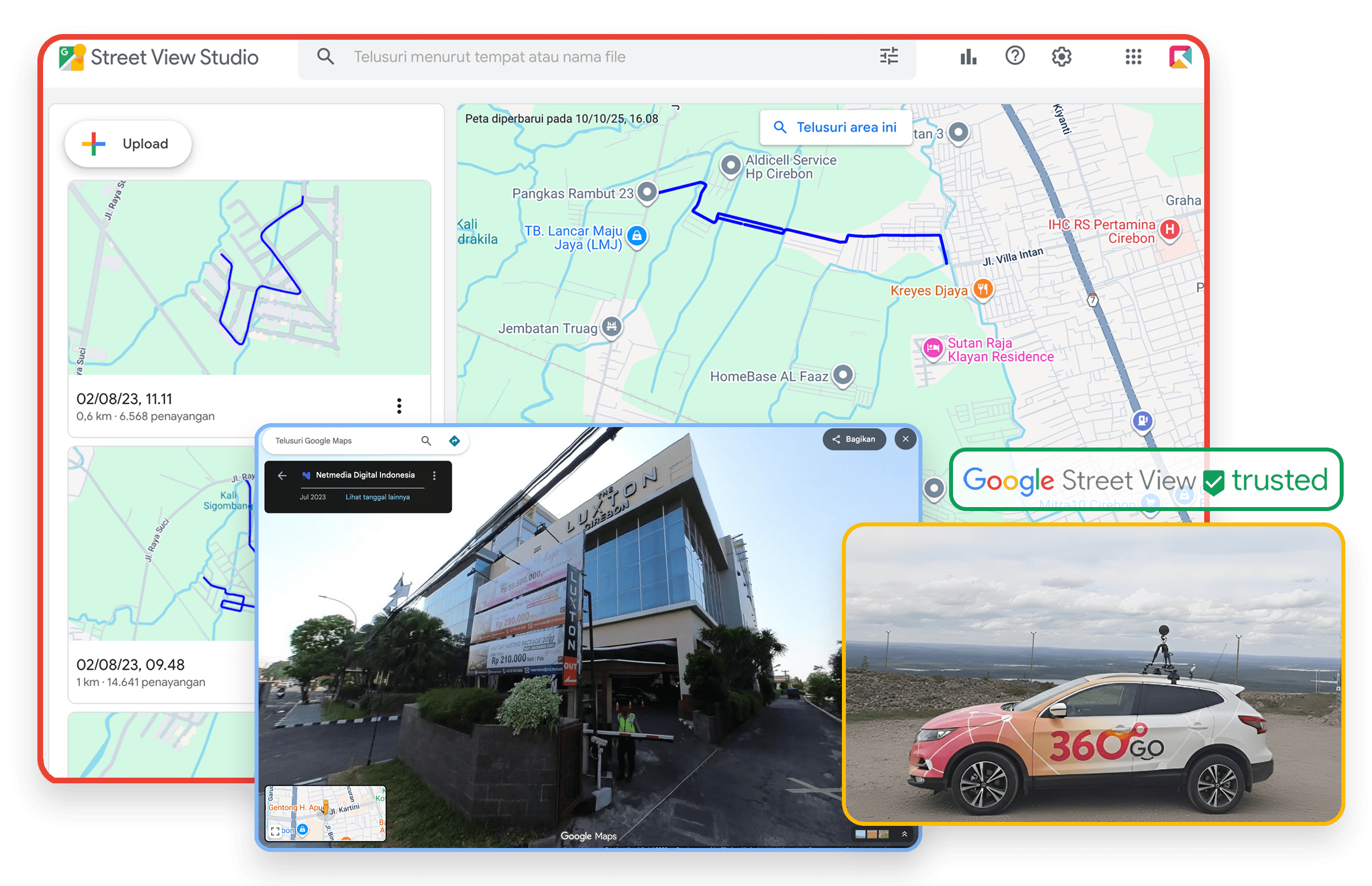Close the Street View preview panel
This screenshot has height=886, width=1372.
905,438
